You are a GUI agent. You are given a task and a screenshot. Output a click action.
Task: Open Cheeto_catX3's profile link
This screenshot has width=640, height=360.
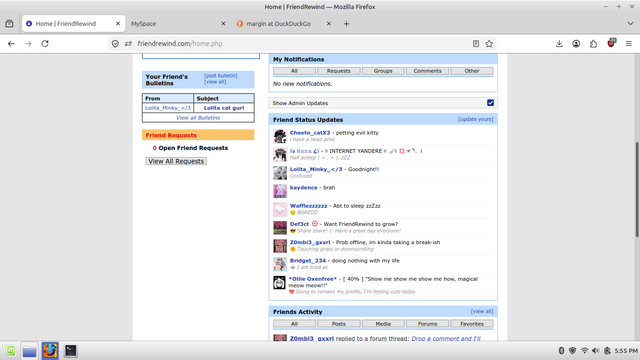point(310,133)
